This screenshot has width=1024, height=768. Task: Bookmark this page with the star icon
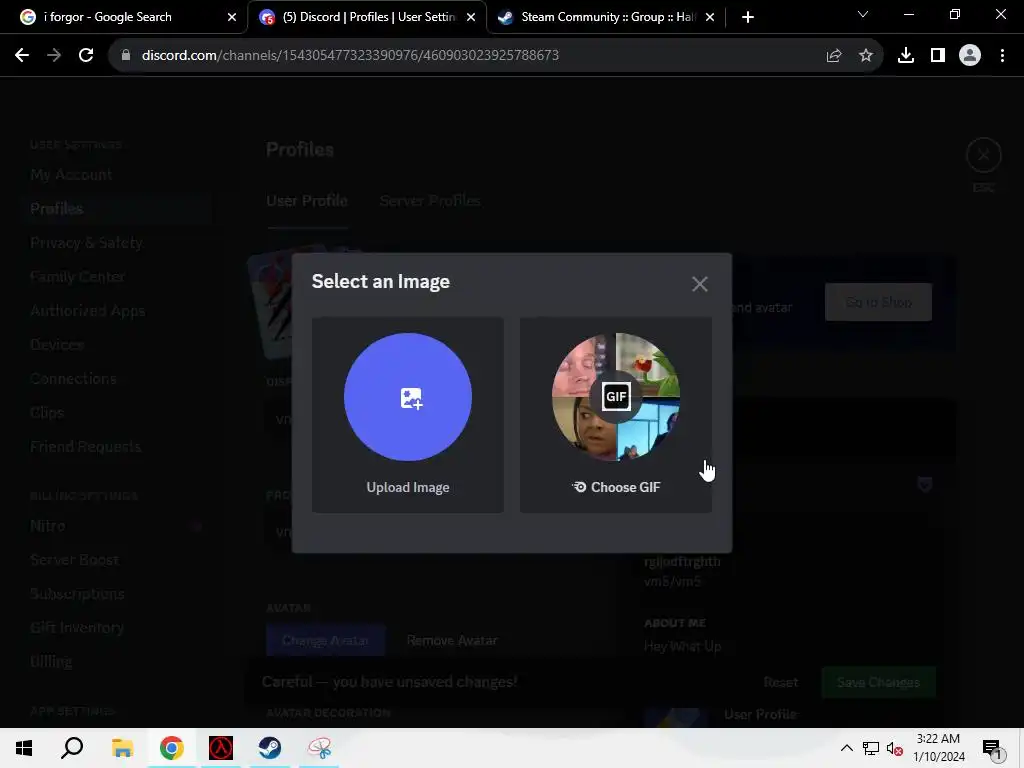pyautogui.click(x=866, y=56)
